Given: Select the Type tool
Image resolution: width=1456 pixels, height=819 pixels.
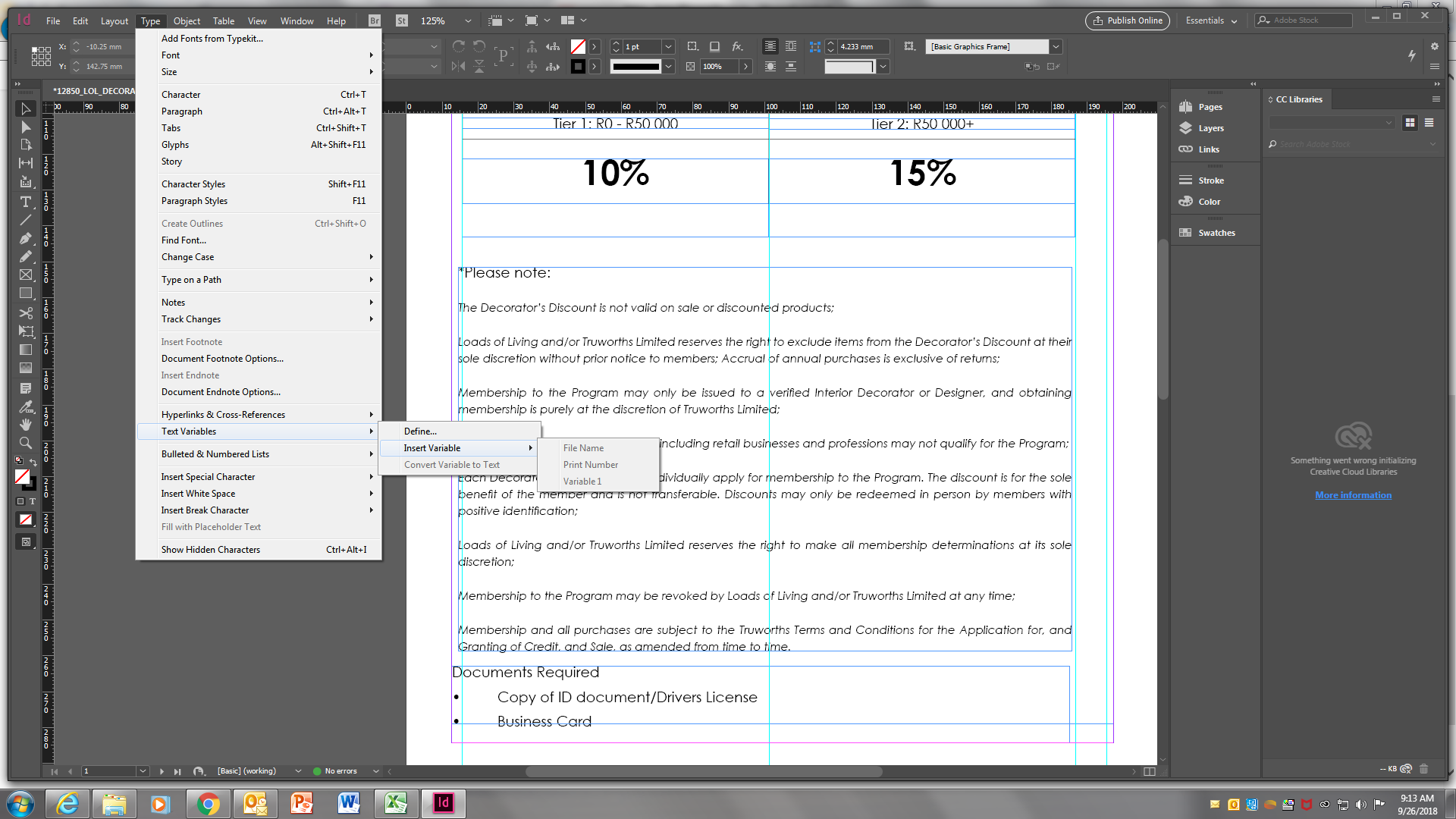Looking at the screenshot, I should (26, 202).
